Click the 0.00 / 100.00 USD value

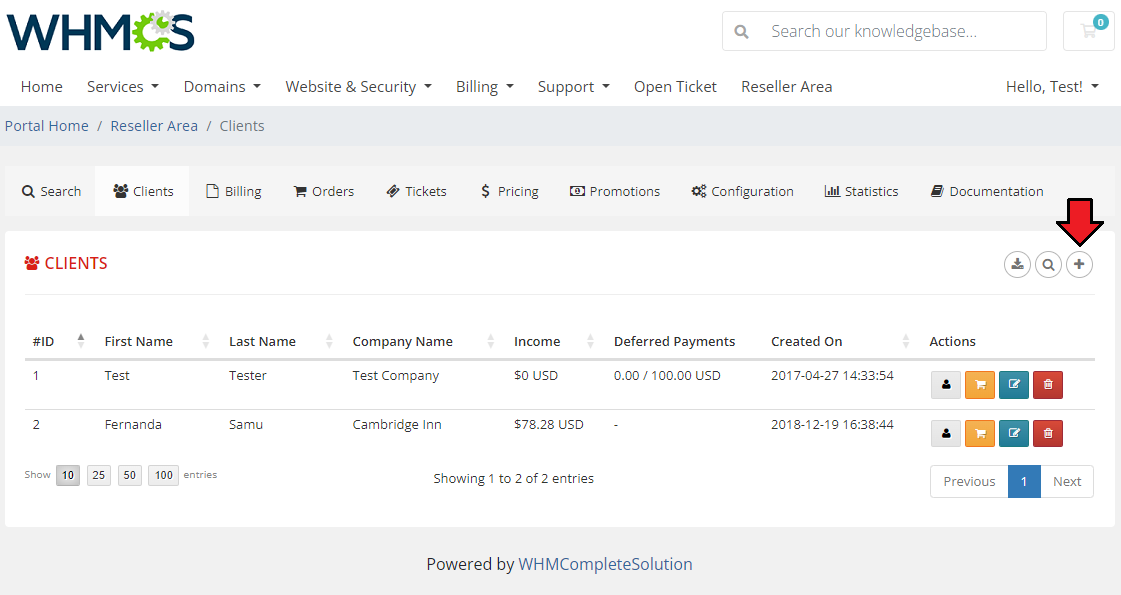pyautogui.click(x=667, y=375)
